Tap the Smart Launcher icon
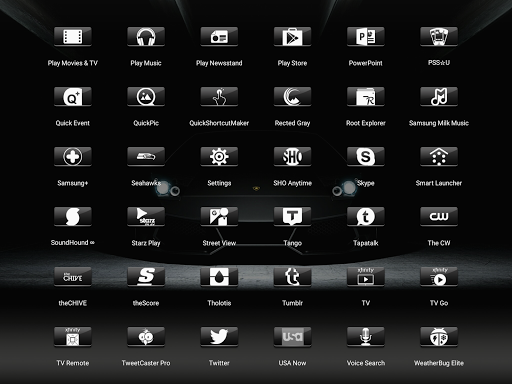The image size is (512, 384). point(439,156)
